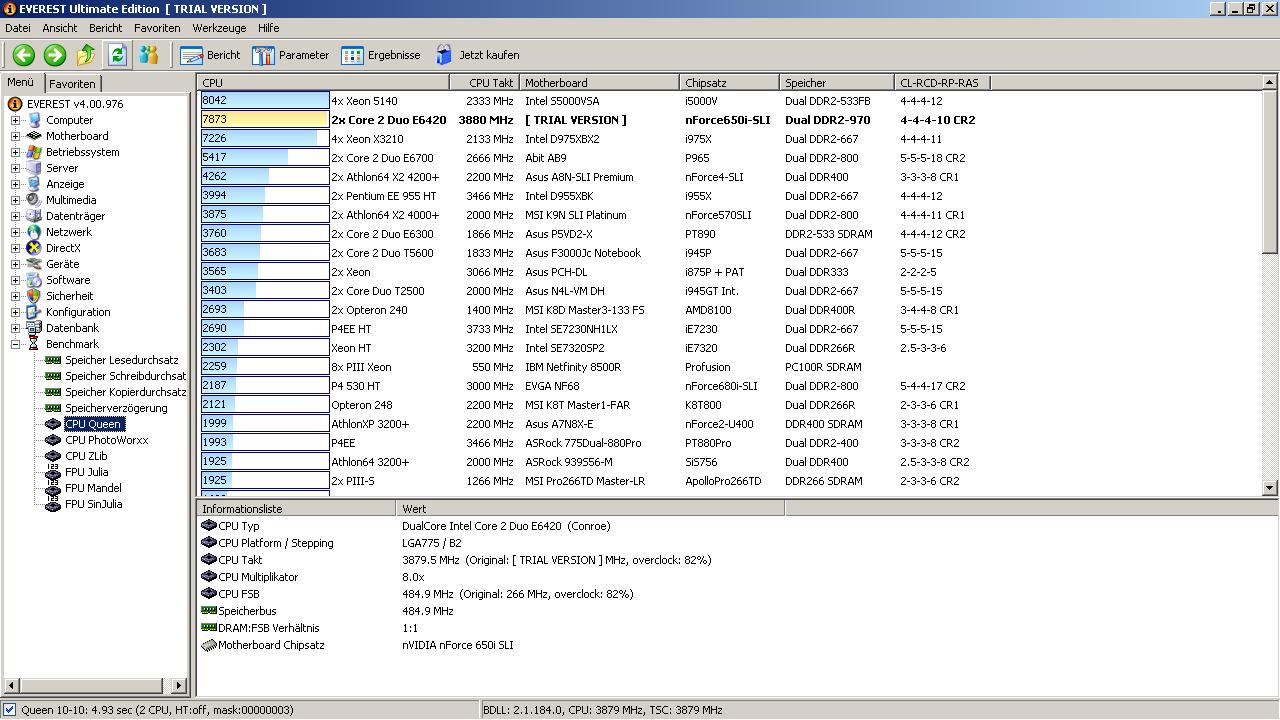This screenshot has width=1280, height=720.
Task: Select the FPU Mandel benchmark
Action: coord(93,488)
